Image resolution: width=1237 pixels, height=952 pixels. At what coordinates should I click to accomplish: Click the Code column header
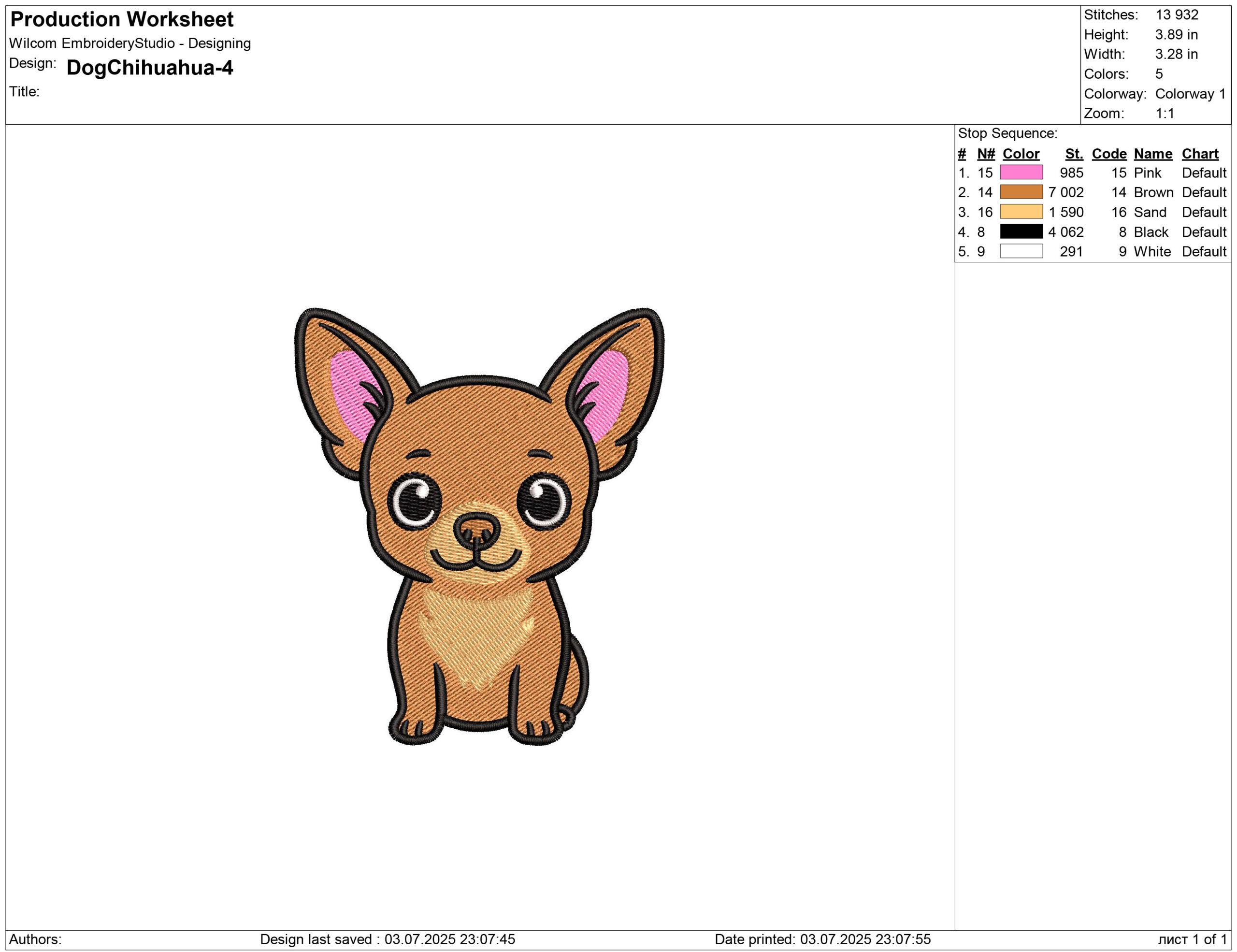coord(1108,154)
